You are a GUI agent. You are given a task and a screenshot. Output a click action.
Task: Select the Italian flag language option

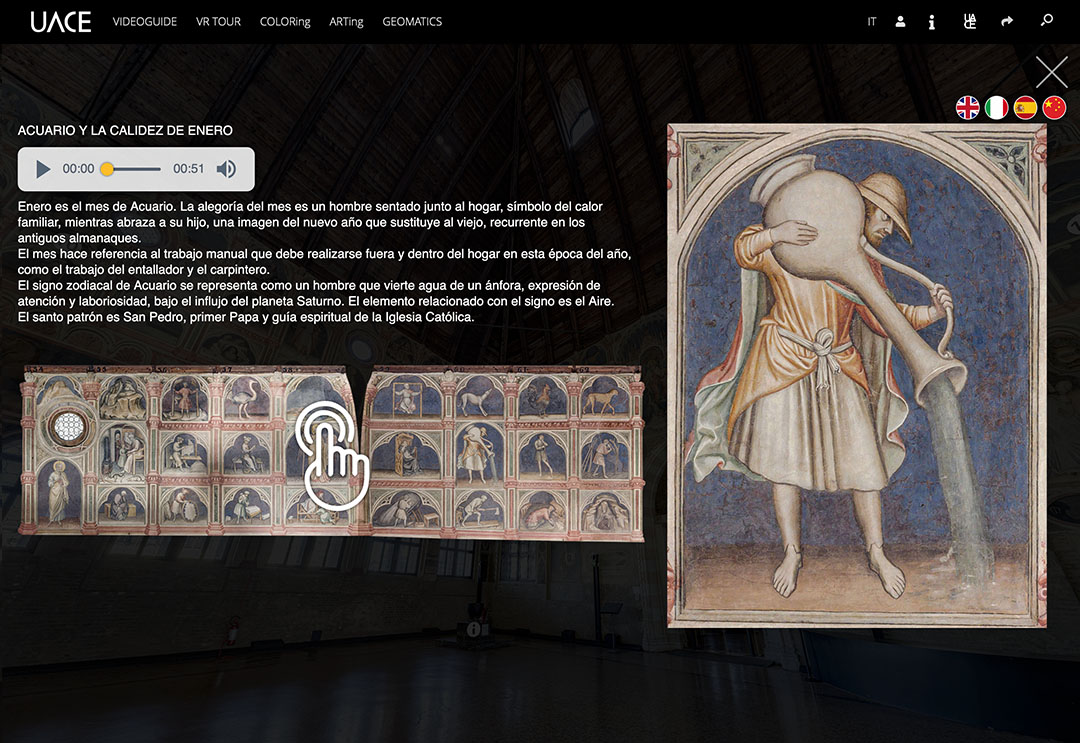[997, 108]
